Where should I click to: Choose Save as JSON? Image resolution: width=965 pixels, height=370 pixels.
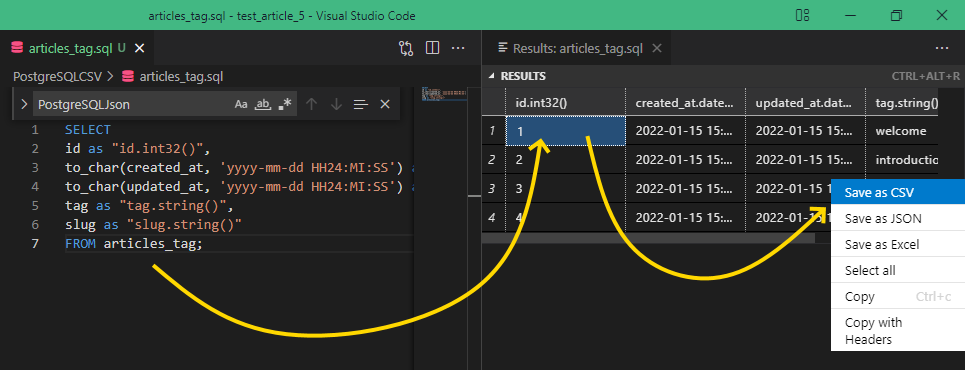[898, 219]
